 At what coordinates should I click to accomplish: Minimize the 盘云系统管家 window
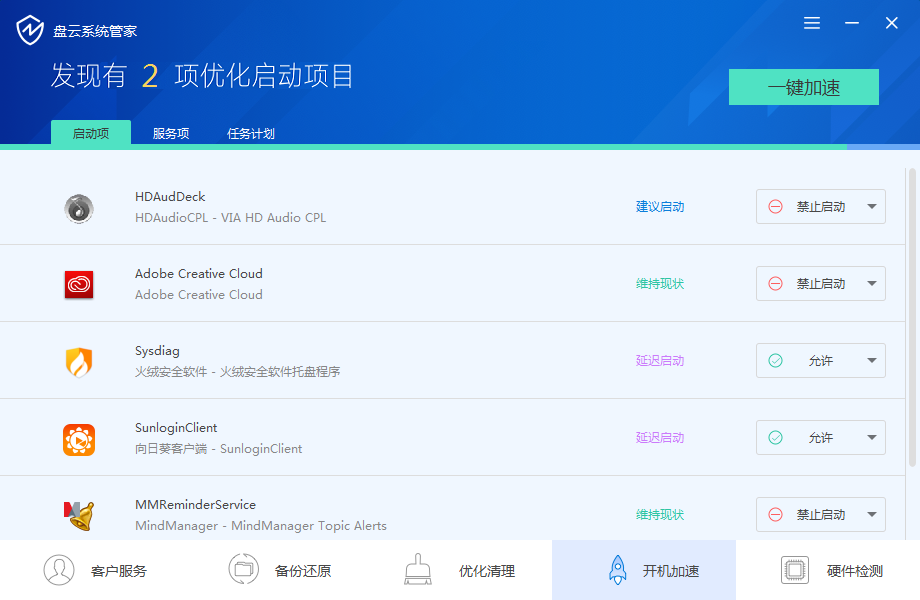851,23
